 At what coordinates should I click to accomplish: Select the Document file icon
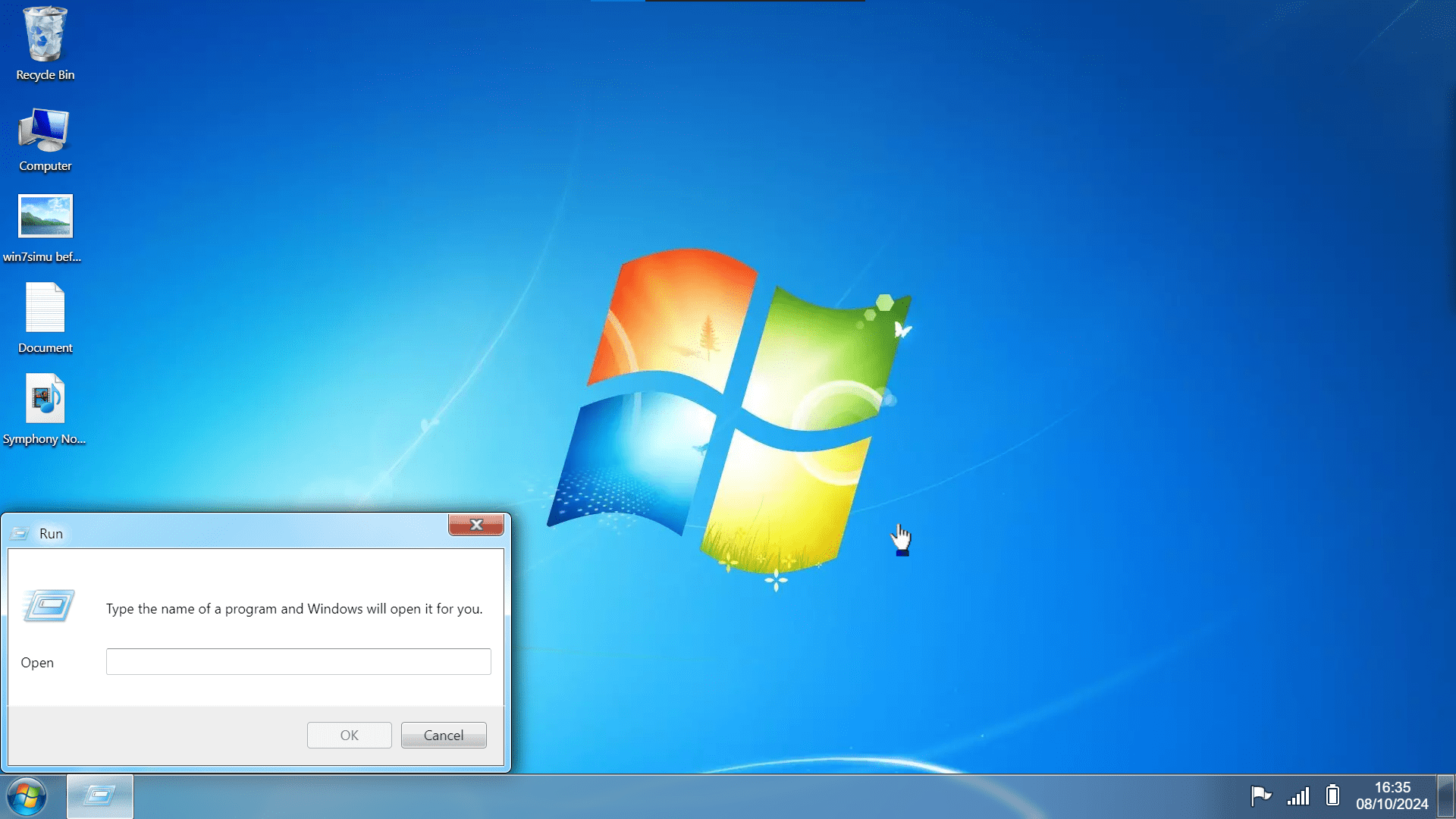coord(45,309)
